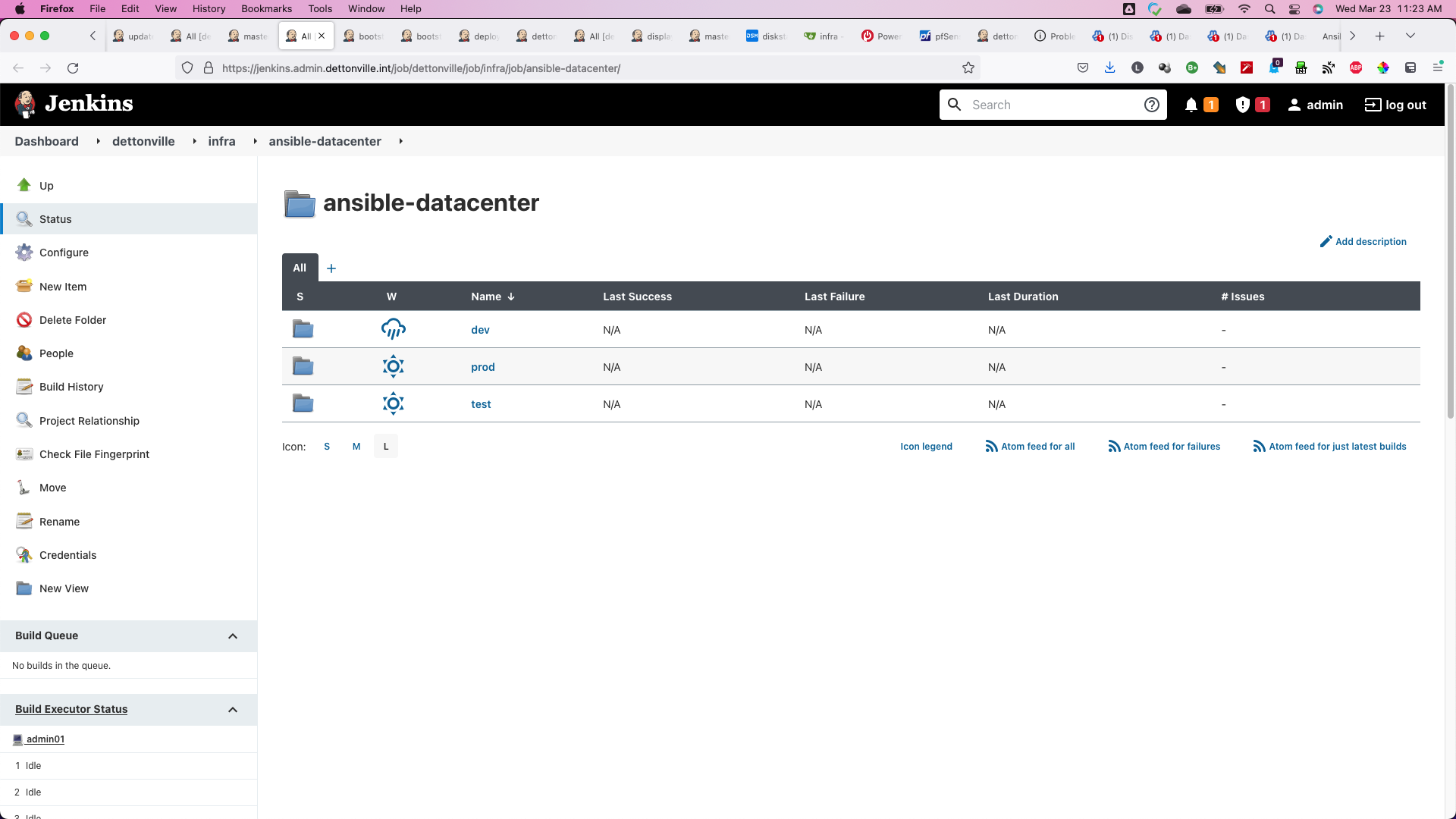Click the Credentials icon in sidebar
This screenshot has height=819, width=1456.
(24, 555)
